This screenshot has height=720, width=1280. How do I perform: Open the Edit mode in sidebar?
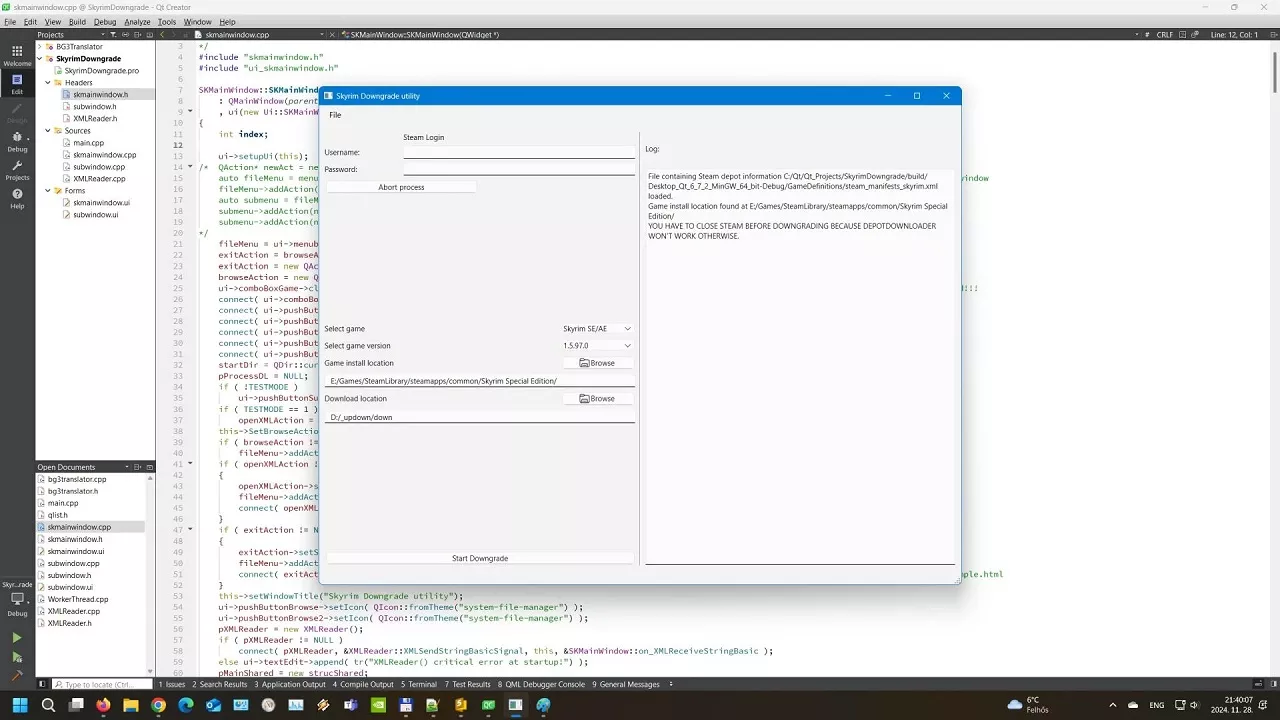click(17, 84)
